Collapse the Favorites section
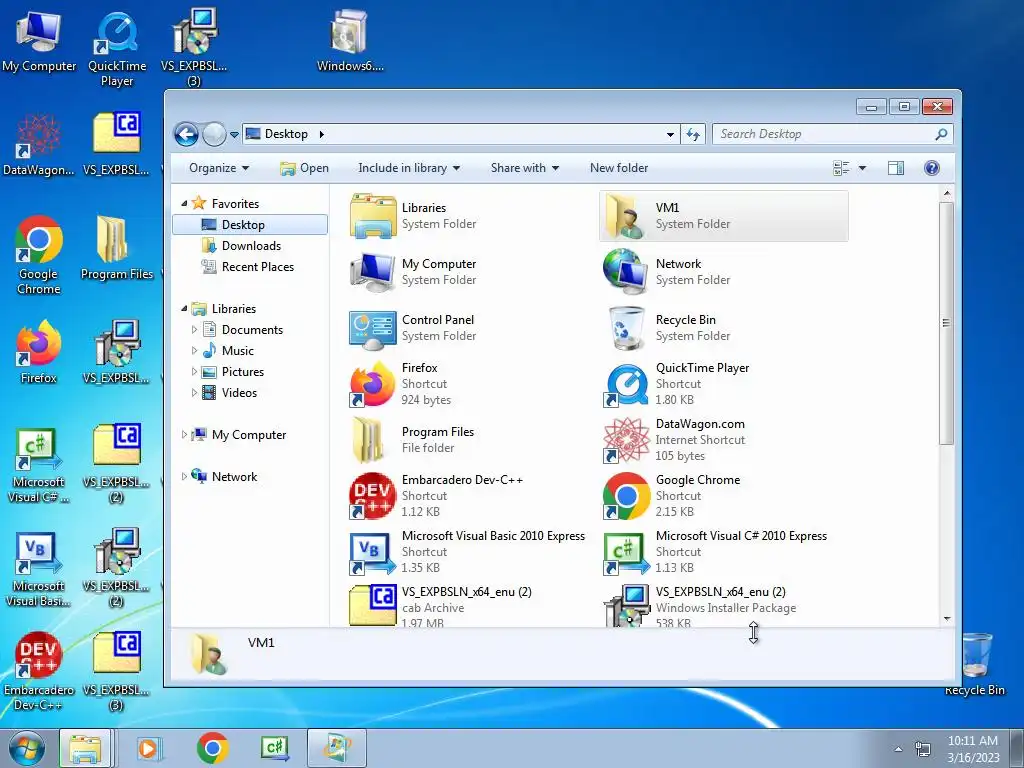Image resolution: width=1024 pixels, height=768 pixels. point(184,204)
